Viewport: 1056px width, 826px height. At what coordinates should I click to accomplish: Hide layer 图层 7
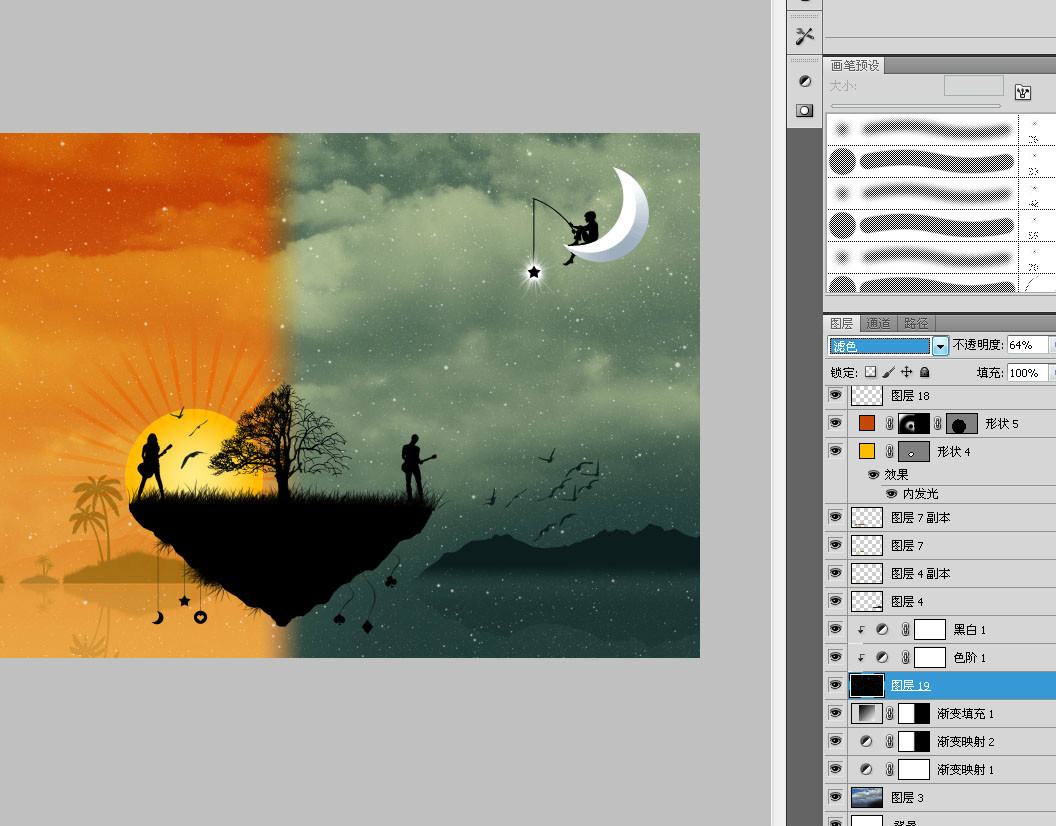pos(835,544)
